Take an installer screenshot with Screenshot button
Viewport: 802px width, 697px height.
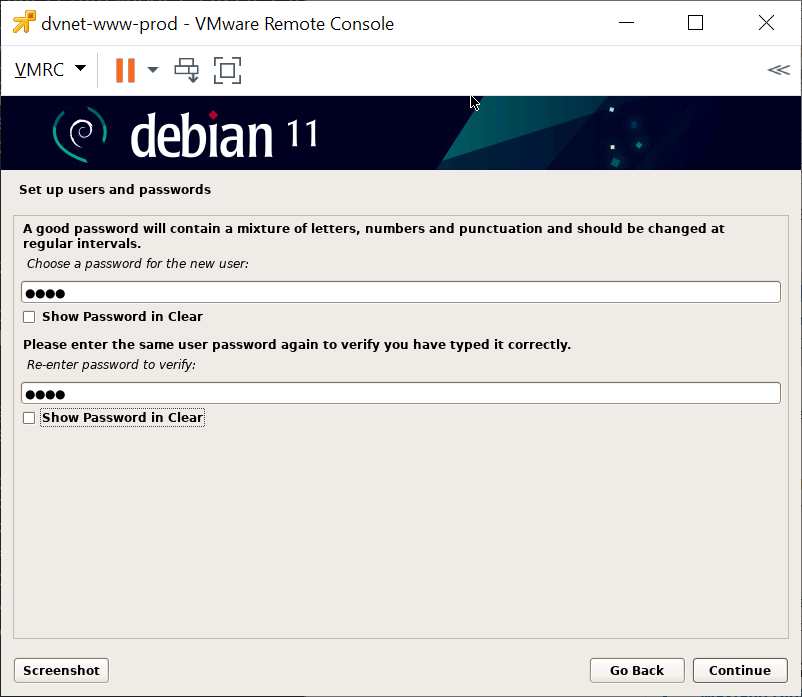[61, 670]
